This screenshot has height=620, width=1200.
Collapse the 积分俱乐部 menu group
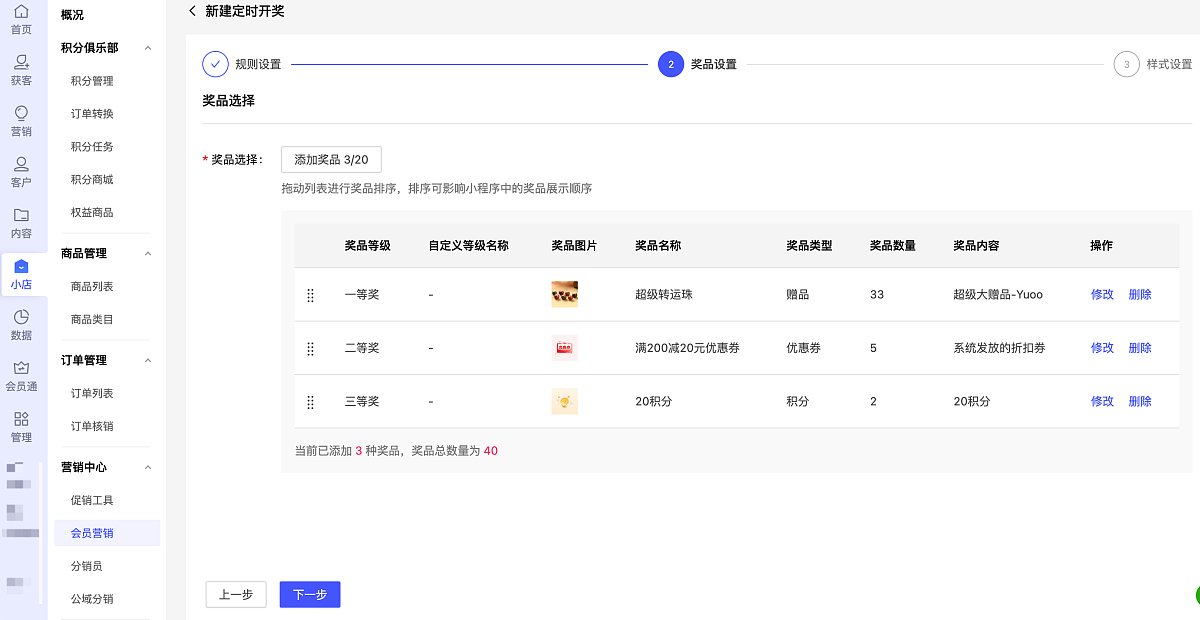[x=148, y=48]
